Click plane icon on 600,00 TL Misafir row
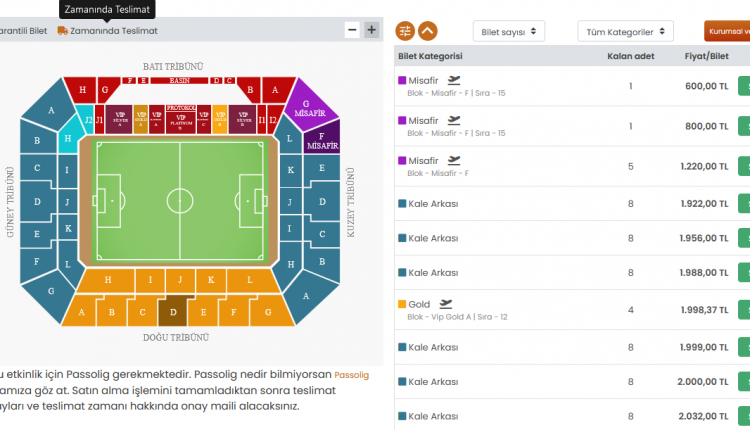The image size is (750, 430). click(455, 79)
